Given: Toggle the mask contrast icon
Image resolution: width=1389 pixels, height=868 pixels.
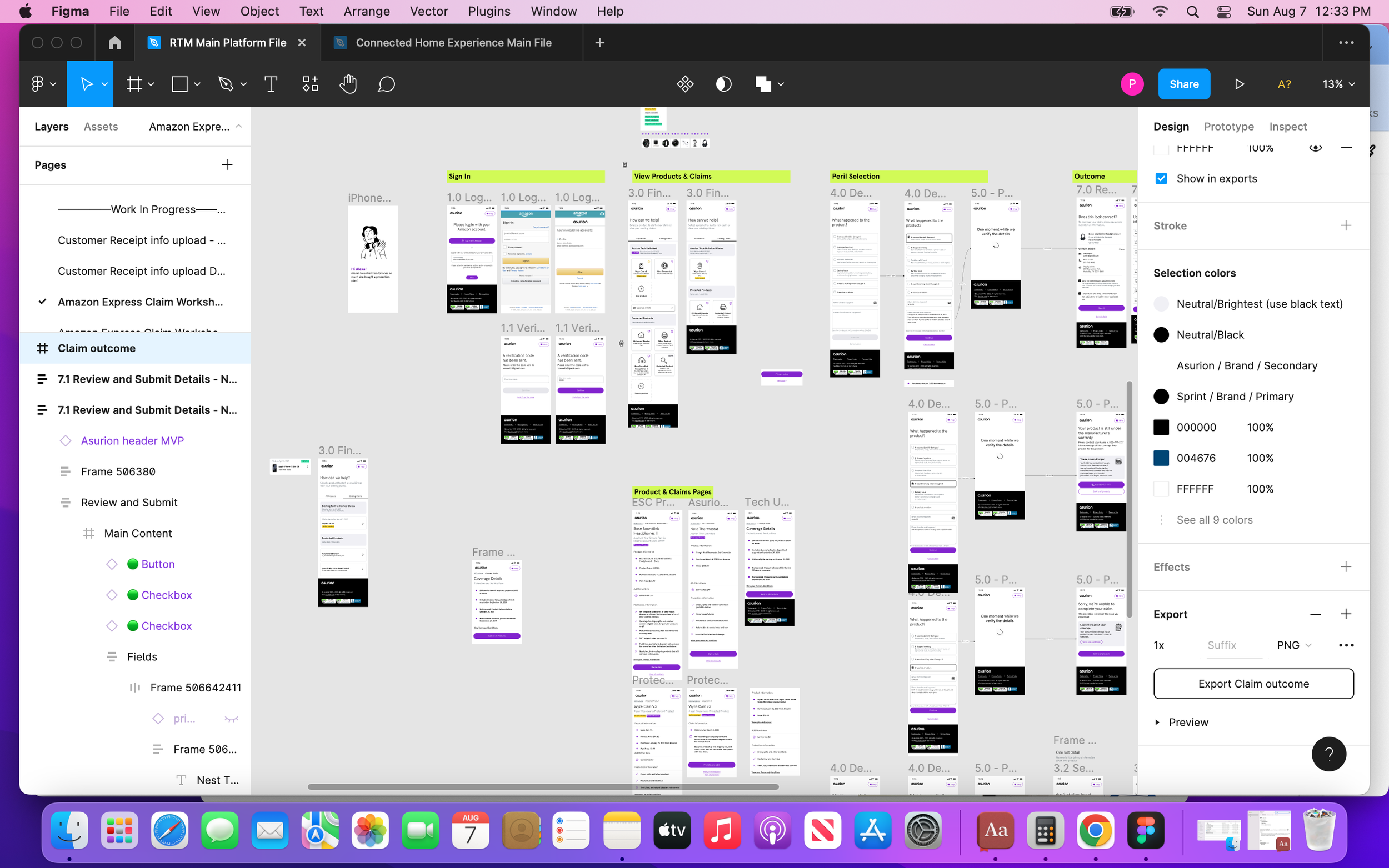Looking at the screenshot, I should pos(723,84).
